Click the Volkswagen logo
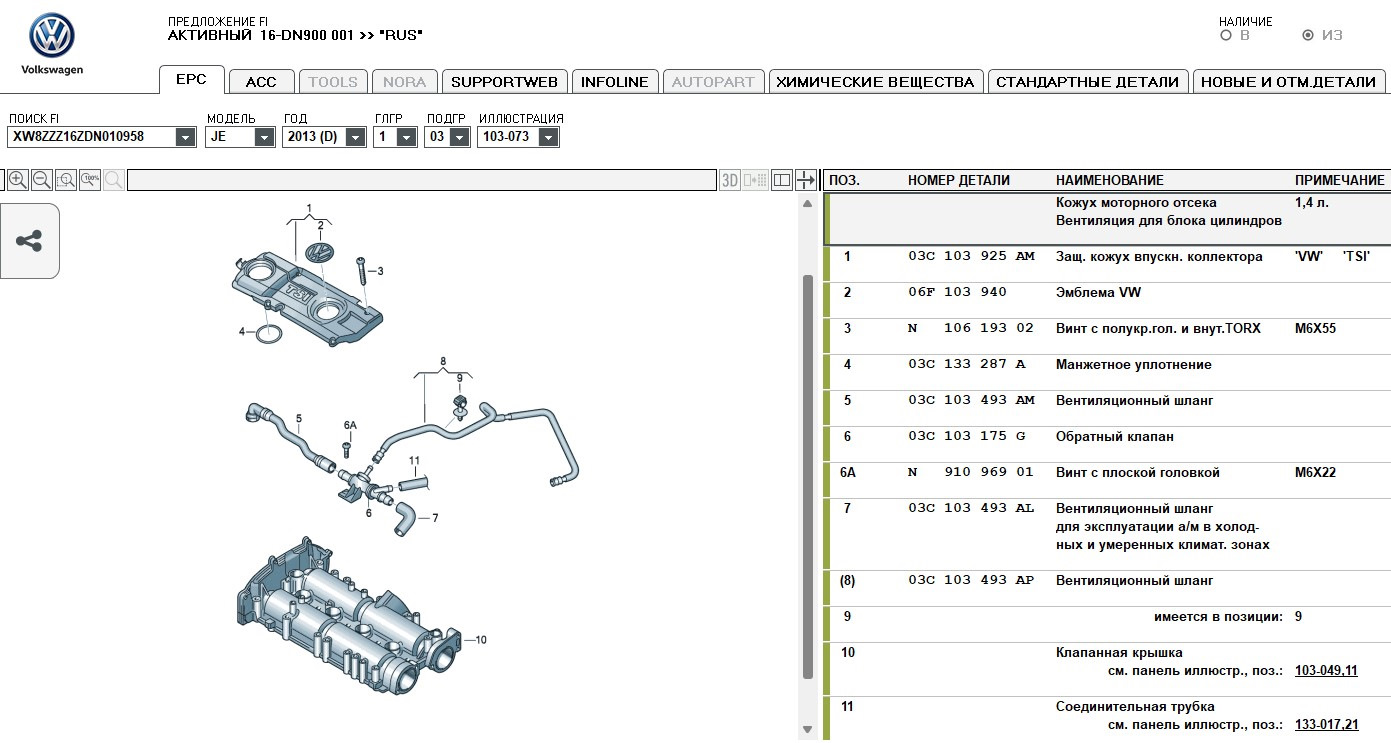 (x=52, y=37)
